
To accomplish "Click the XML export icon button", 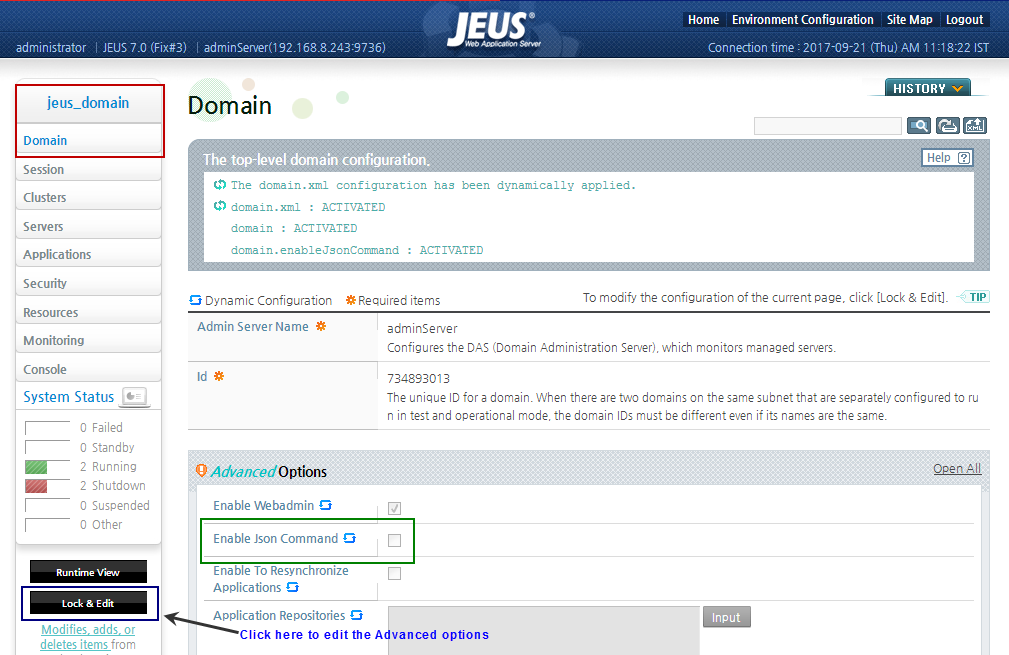I will point(975,125).
